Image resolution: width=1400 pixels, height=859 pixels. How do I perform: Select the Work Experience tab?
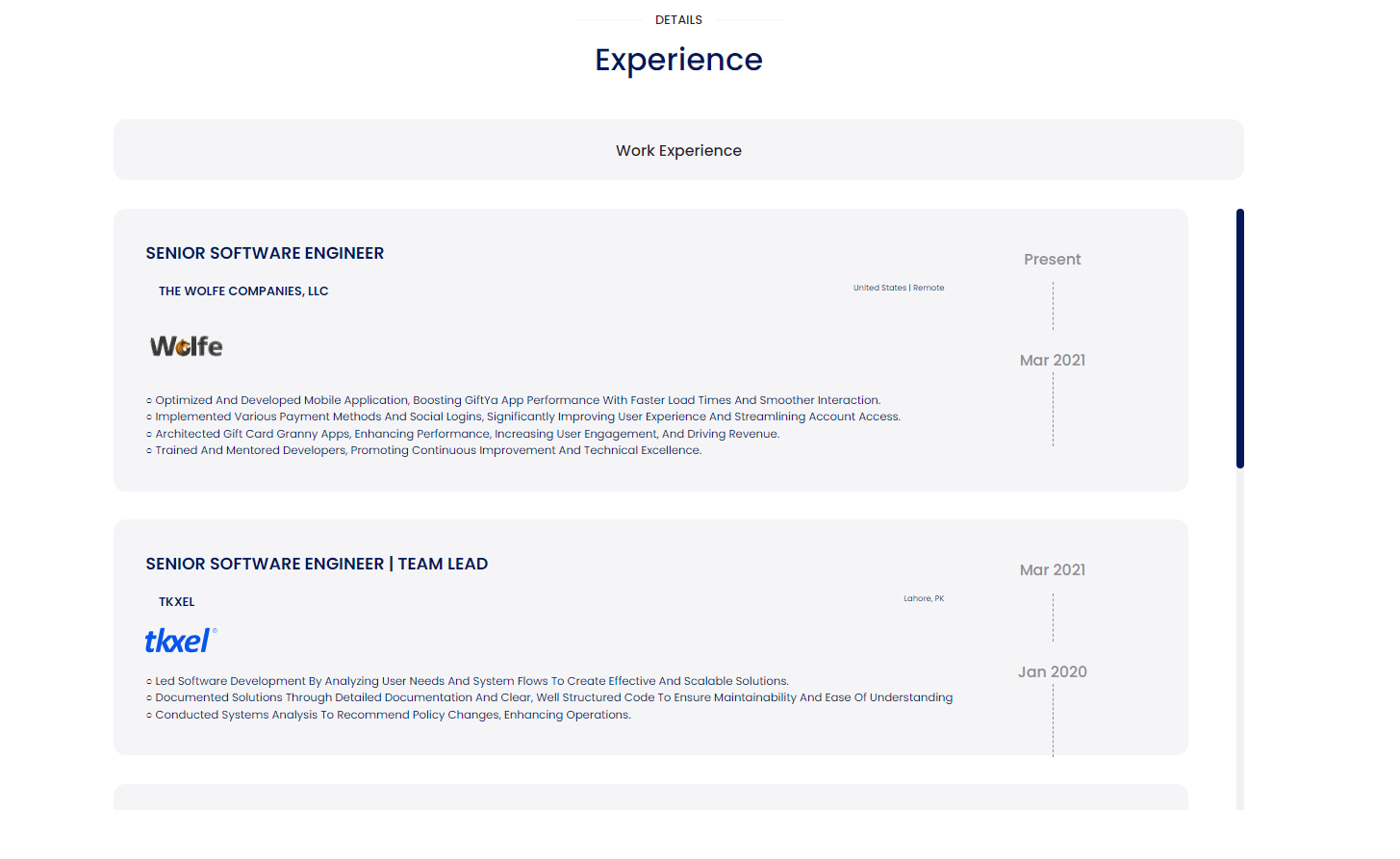[x=678, y=150]
